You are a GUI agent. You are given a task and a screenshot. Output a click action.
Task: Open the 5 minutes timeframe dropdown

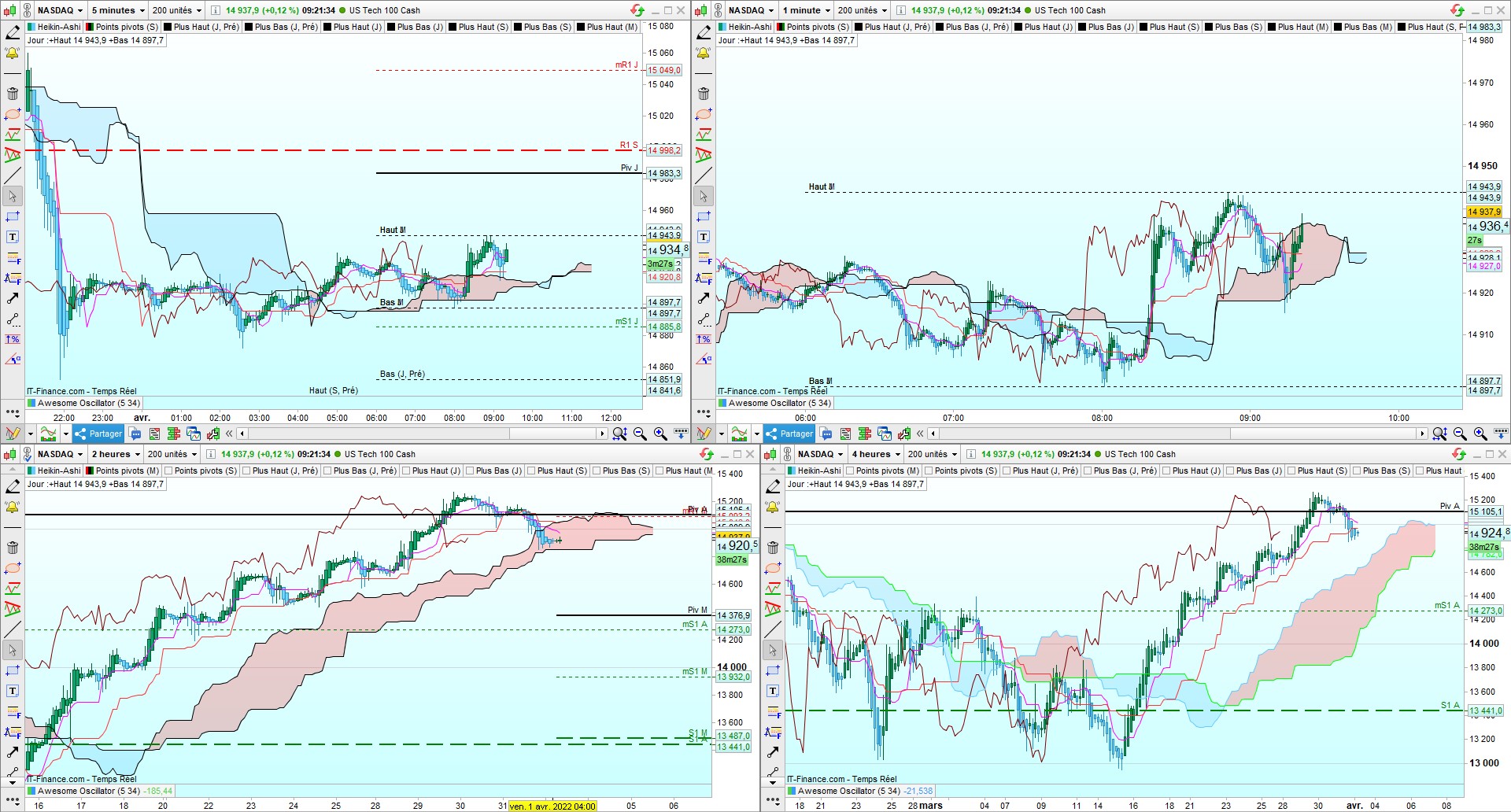tap(117, 10)
